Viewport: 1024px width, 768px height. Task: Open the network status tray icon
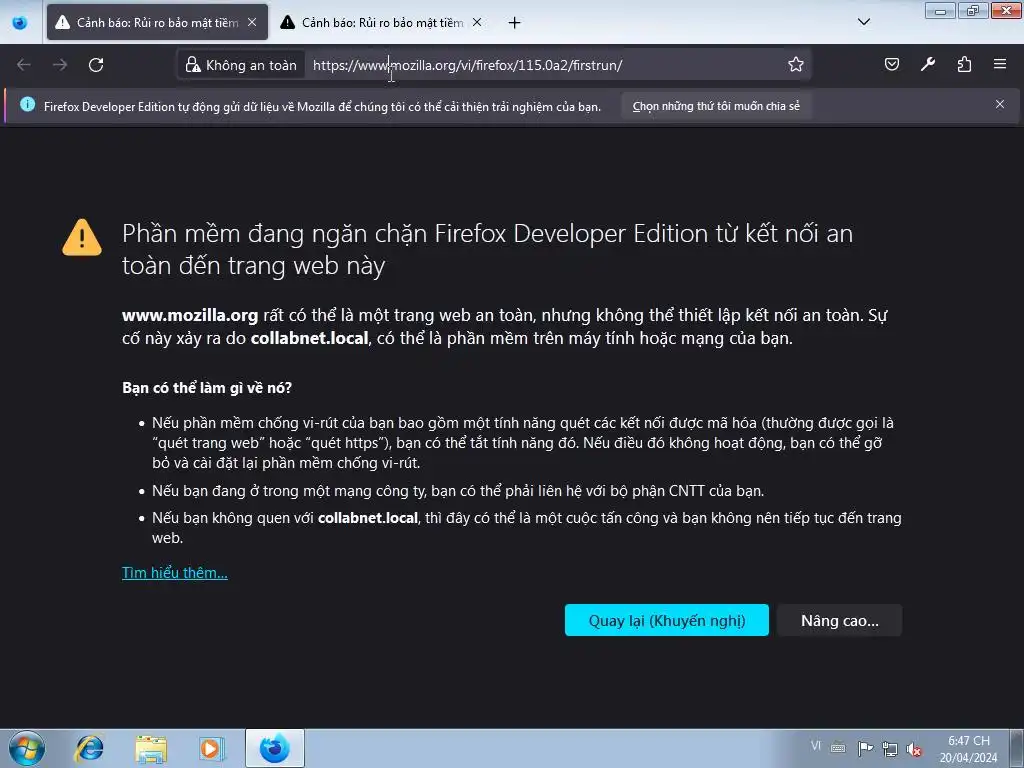(x=889, y=748)
